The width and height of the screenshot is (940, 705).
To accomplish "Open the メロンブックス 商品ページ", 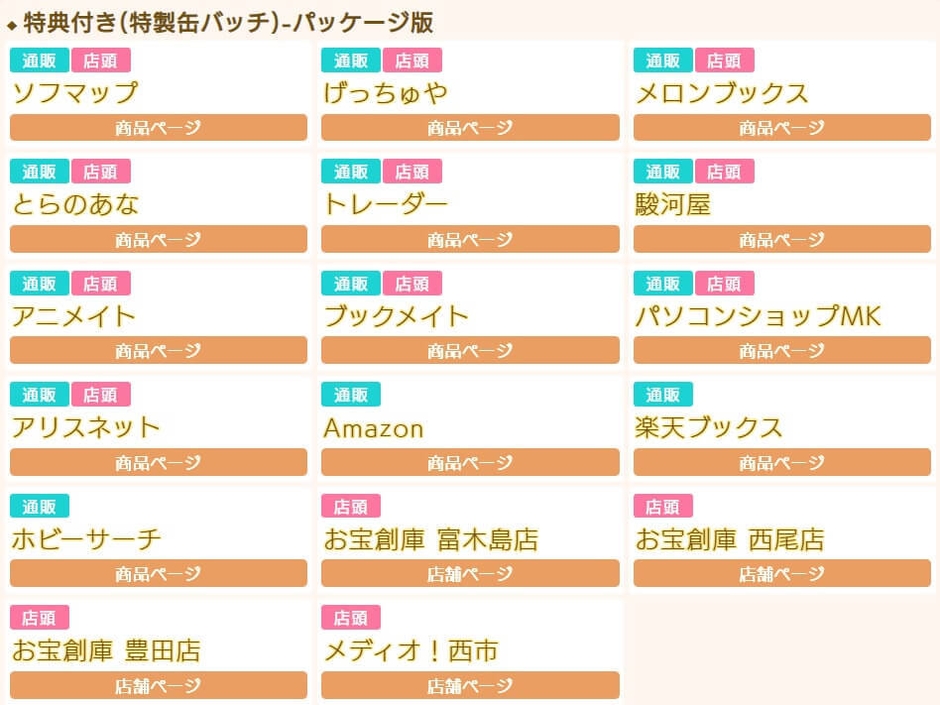I will (782, 127).
